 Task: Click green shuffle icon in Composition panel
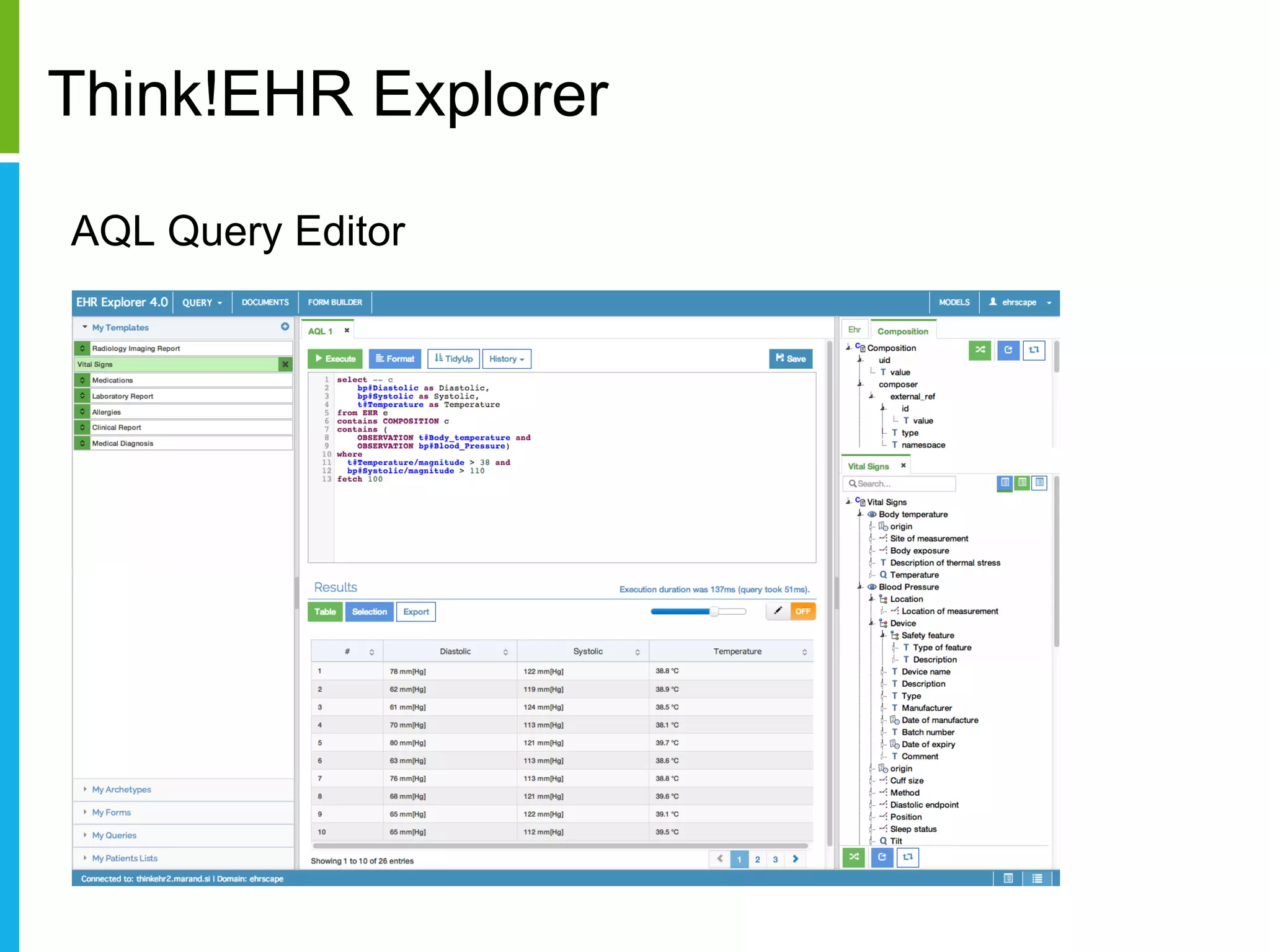point(980,350)
